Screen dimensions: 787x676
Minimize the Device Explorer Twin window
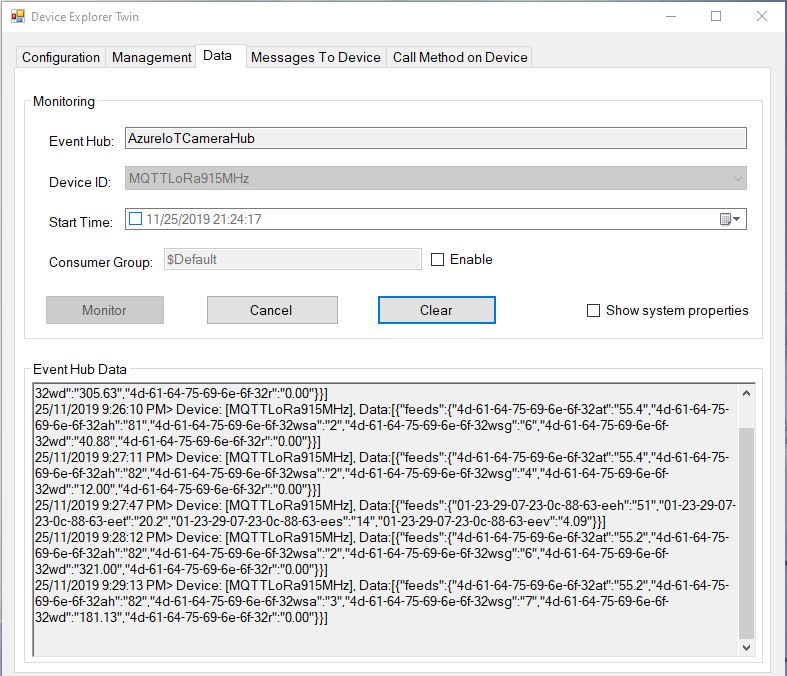[668, 17]
